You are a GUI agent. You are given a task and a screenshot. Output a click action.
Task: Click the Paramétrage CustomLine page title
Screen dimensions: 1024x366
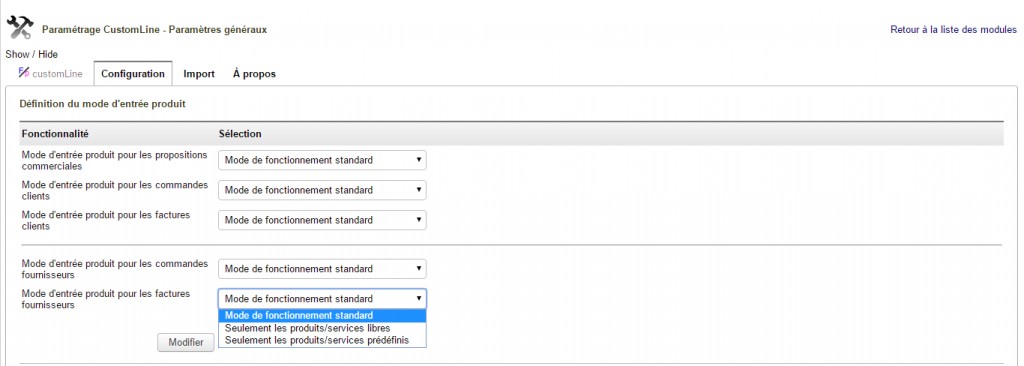[154, 29]
